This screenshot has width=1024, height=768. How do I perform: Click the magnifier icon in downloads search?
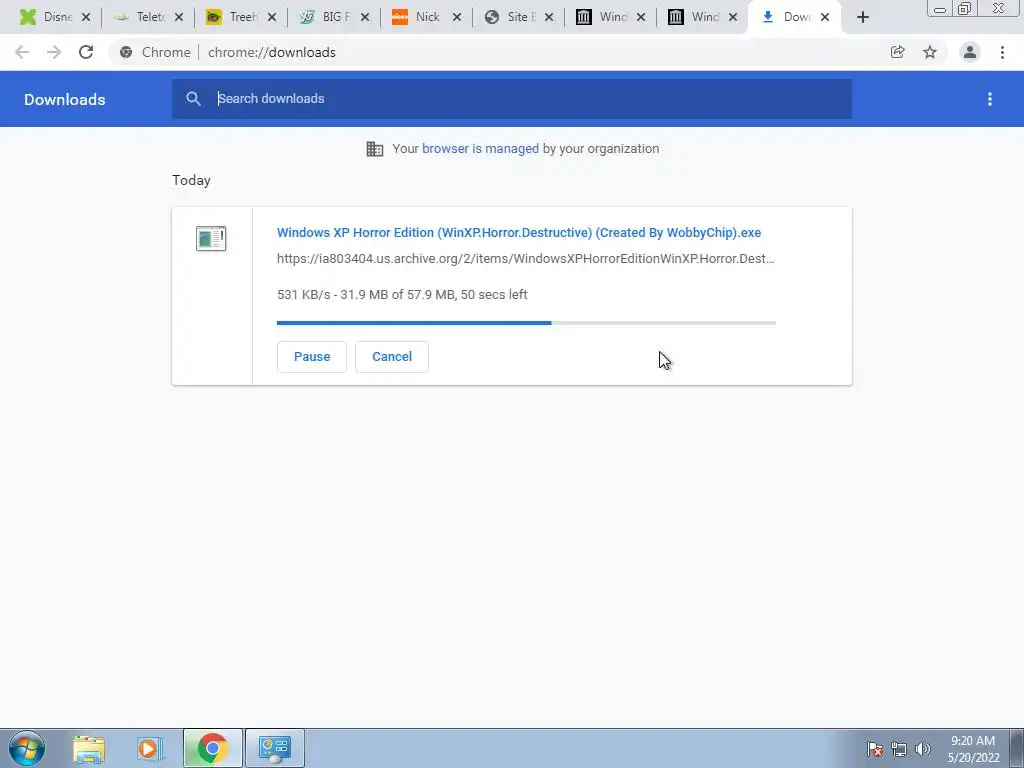[193, 99]
